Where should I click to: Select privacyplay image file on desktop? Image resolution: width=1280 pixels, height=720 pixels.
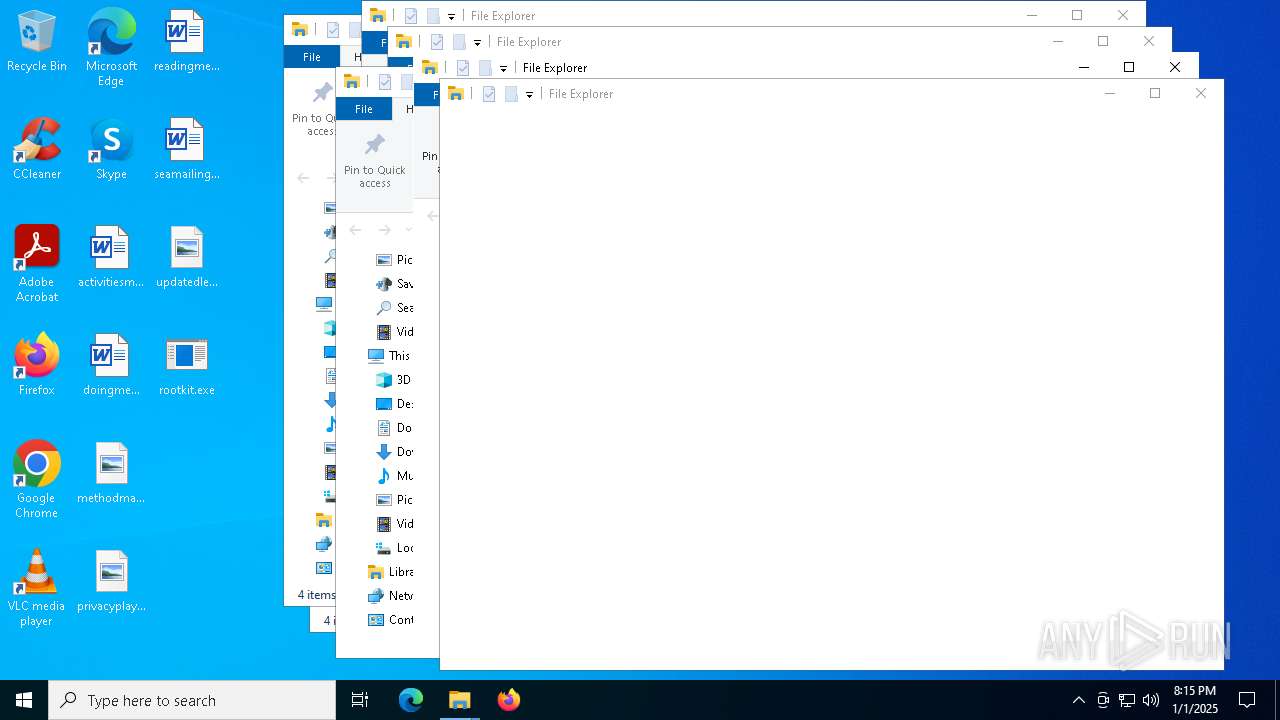111,581
